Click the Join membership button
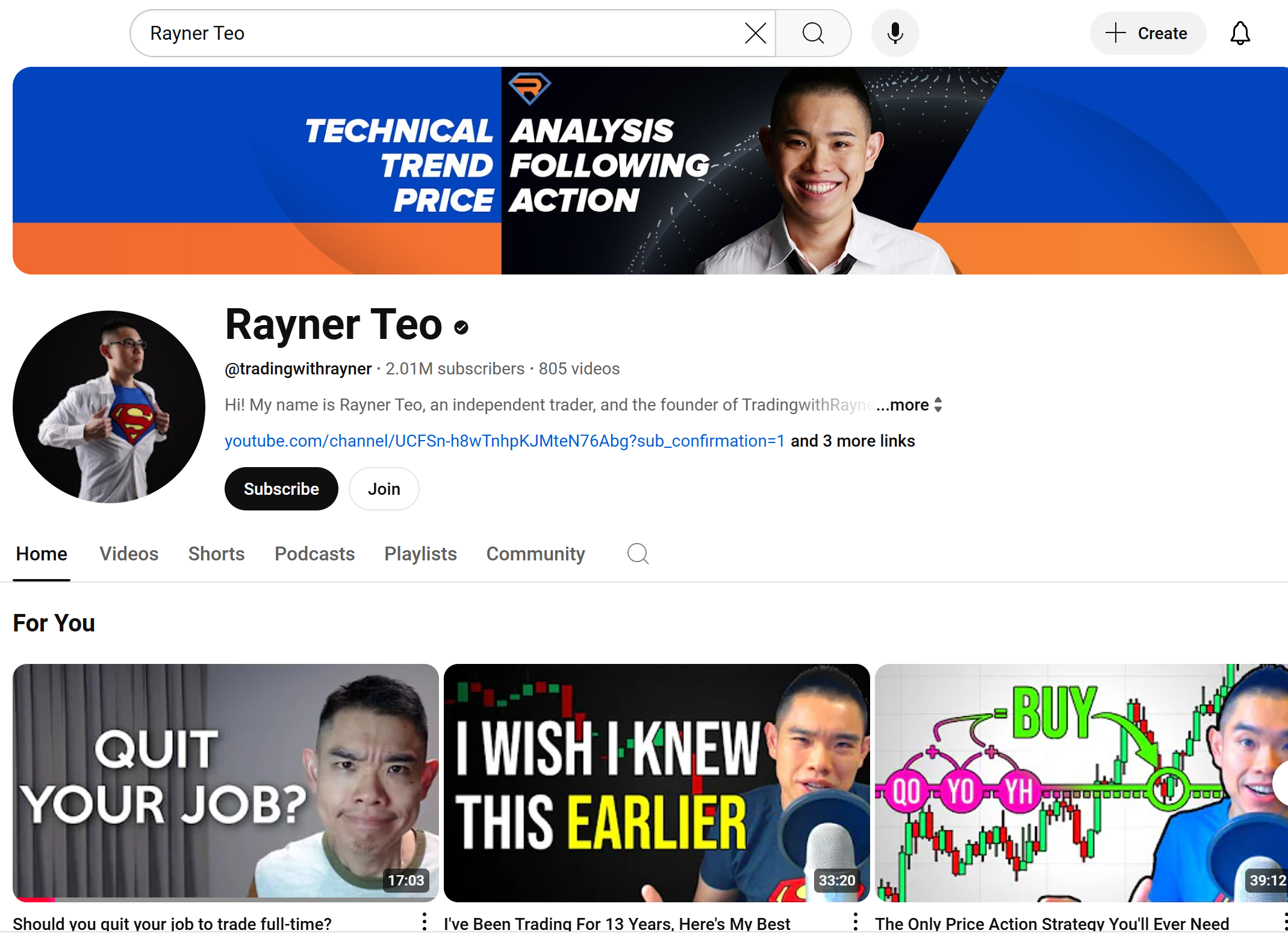1288x933 pixels. [x=384, y=489]
